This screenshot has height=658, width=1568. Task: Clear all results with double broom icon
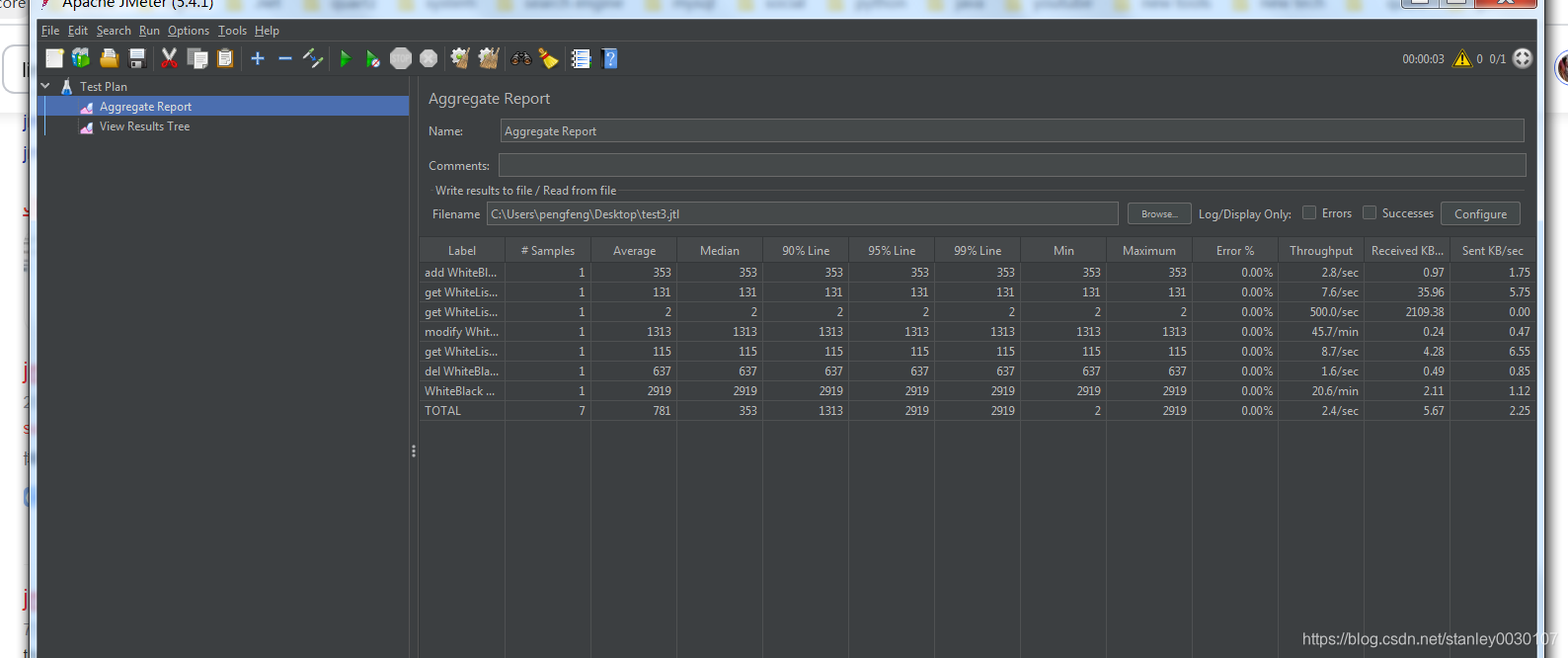pos(489,59)
